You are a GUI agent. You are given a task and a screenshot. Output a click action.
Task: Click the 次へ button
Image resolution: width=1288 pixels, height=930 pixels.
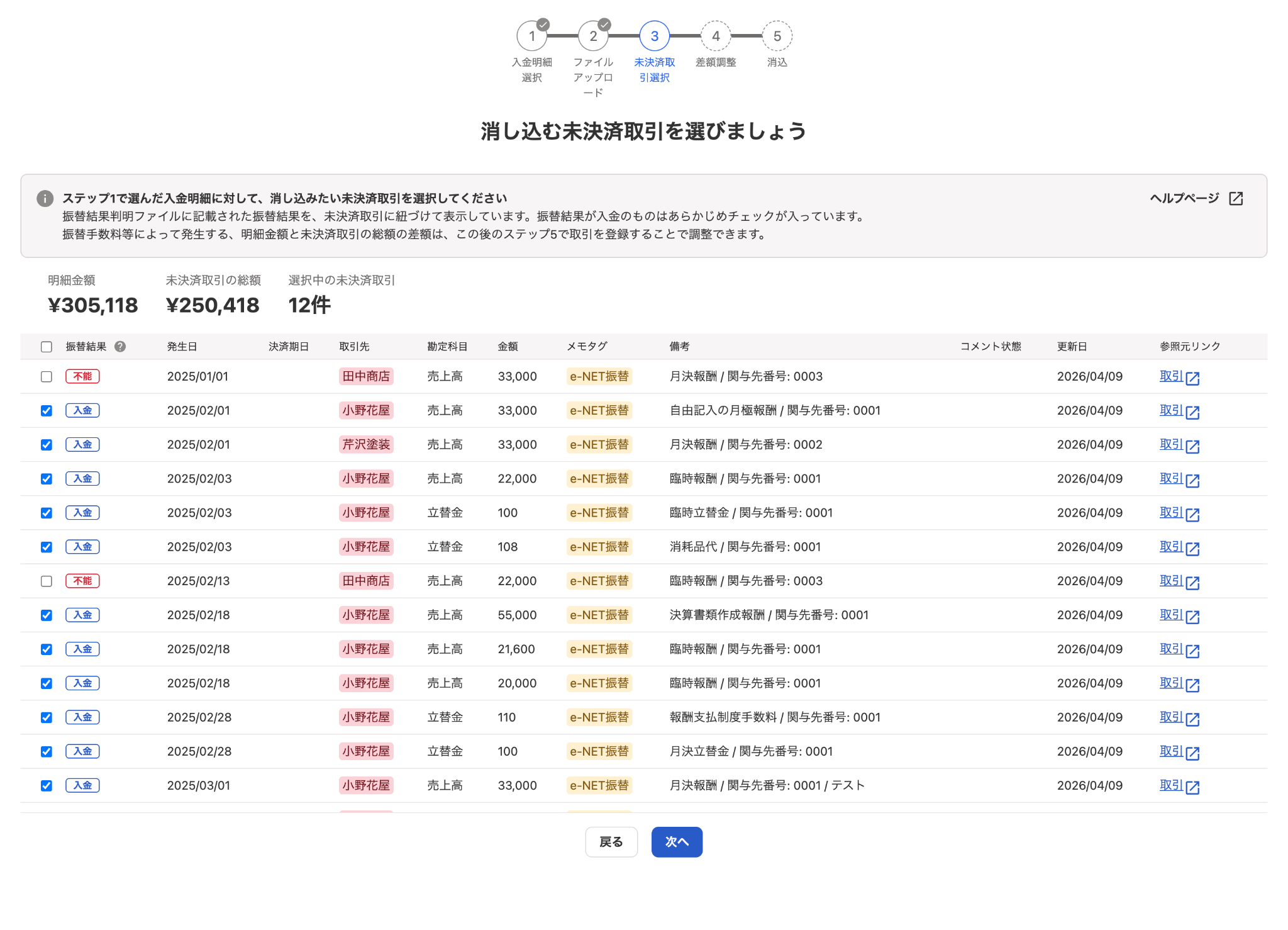[x=677, y=842]
